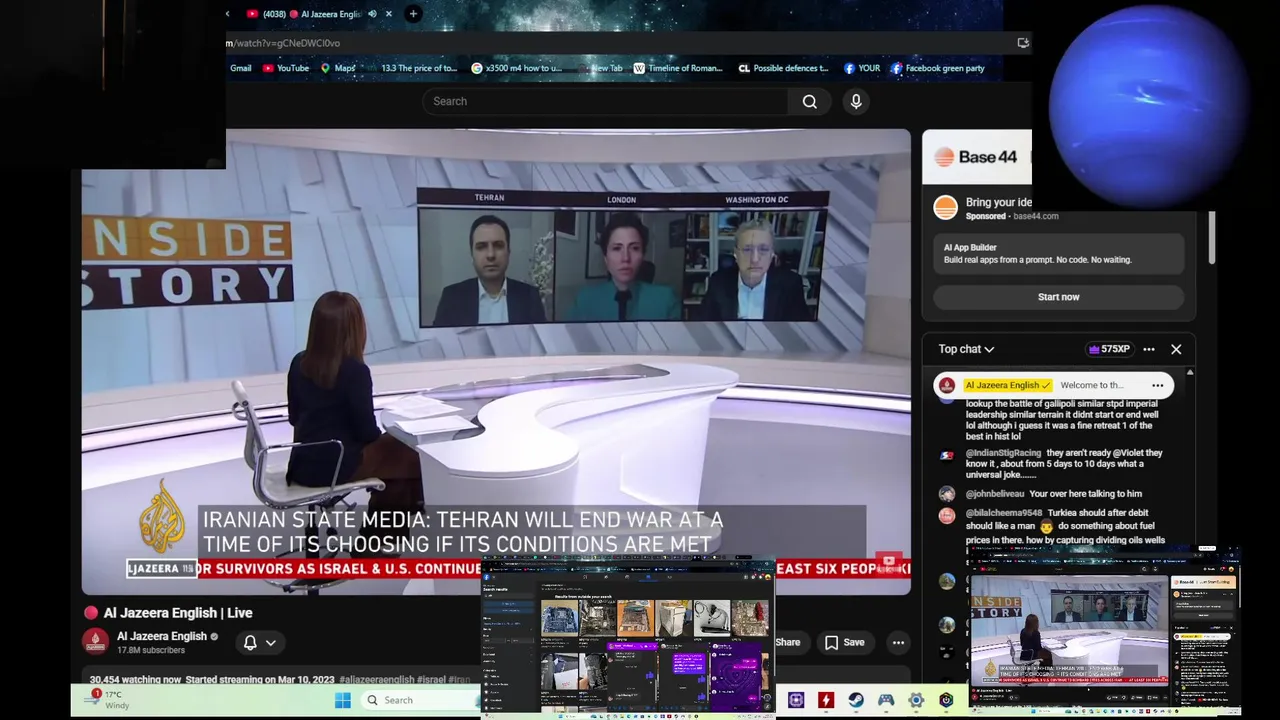Image resolution: width=1280 pixels, height=720 pixels.
Task: Mute tab using speaker icon on tab
Action: click(372, 14)
